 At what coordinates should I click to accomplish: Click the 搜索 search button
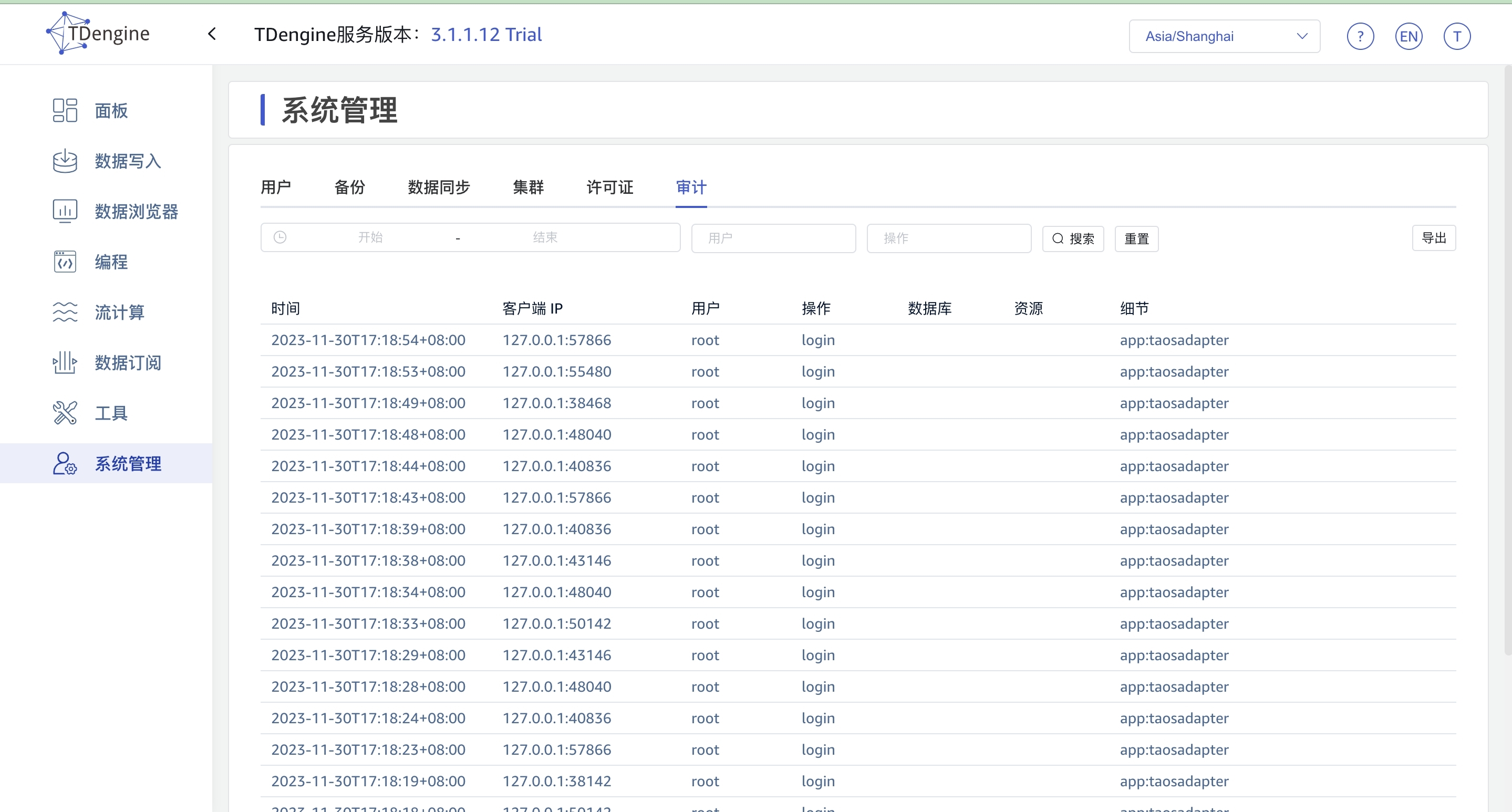pyautogui.click(x=1073, y=239)
